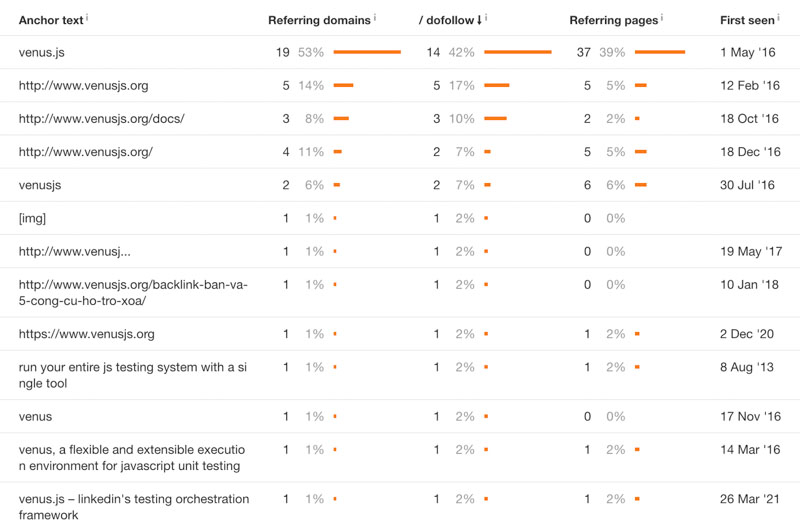Click info icon next to dofollow header

pos(486,18)
